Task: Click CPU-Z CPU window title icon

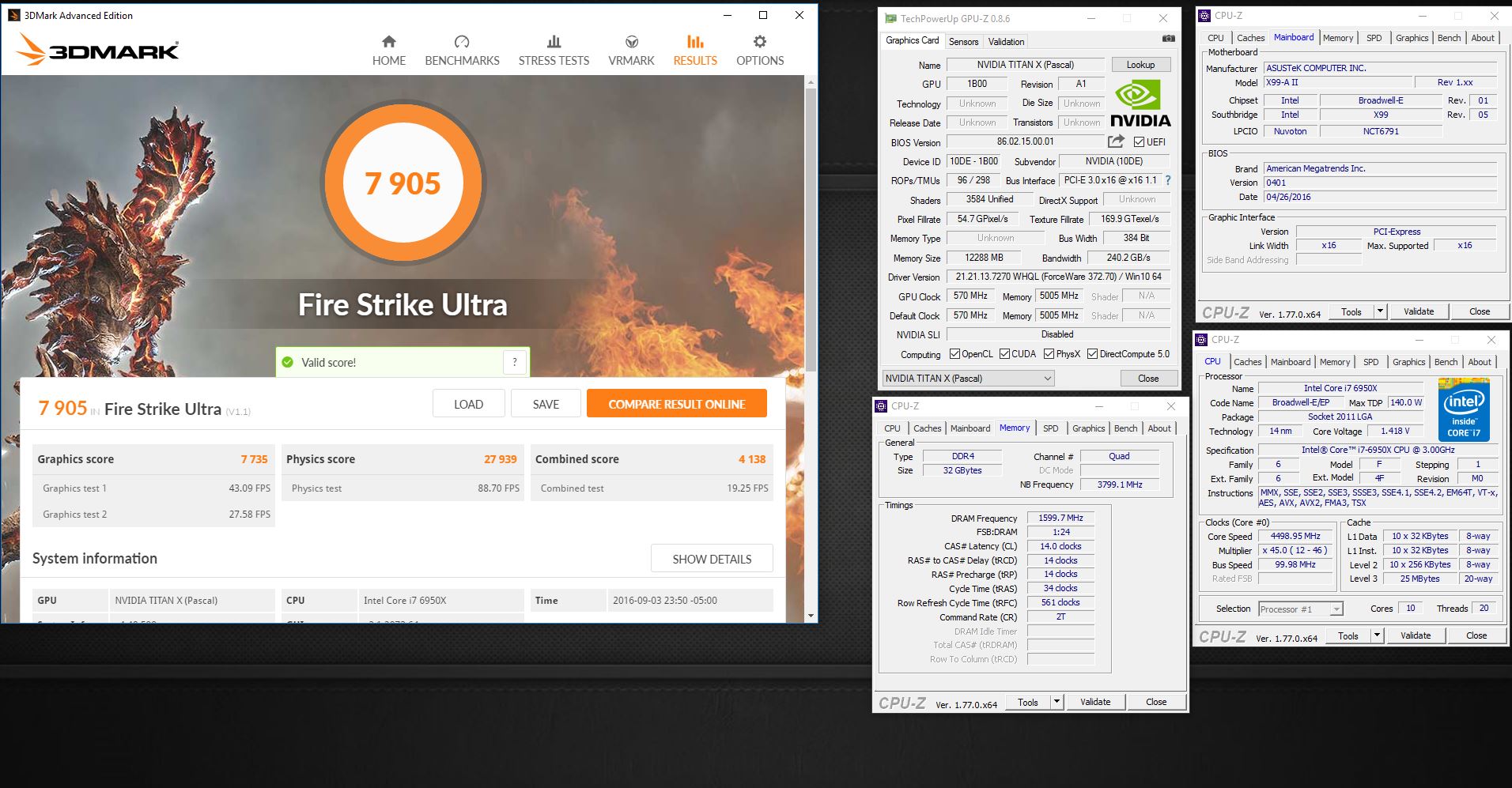Action: pyautogui.click(x=1202, y=340)
